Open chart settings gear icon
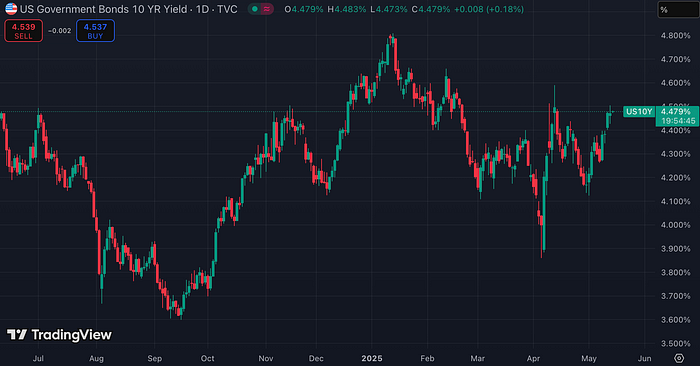 click(679, 358)
